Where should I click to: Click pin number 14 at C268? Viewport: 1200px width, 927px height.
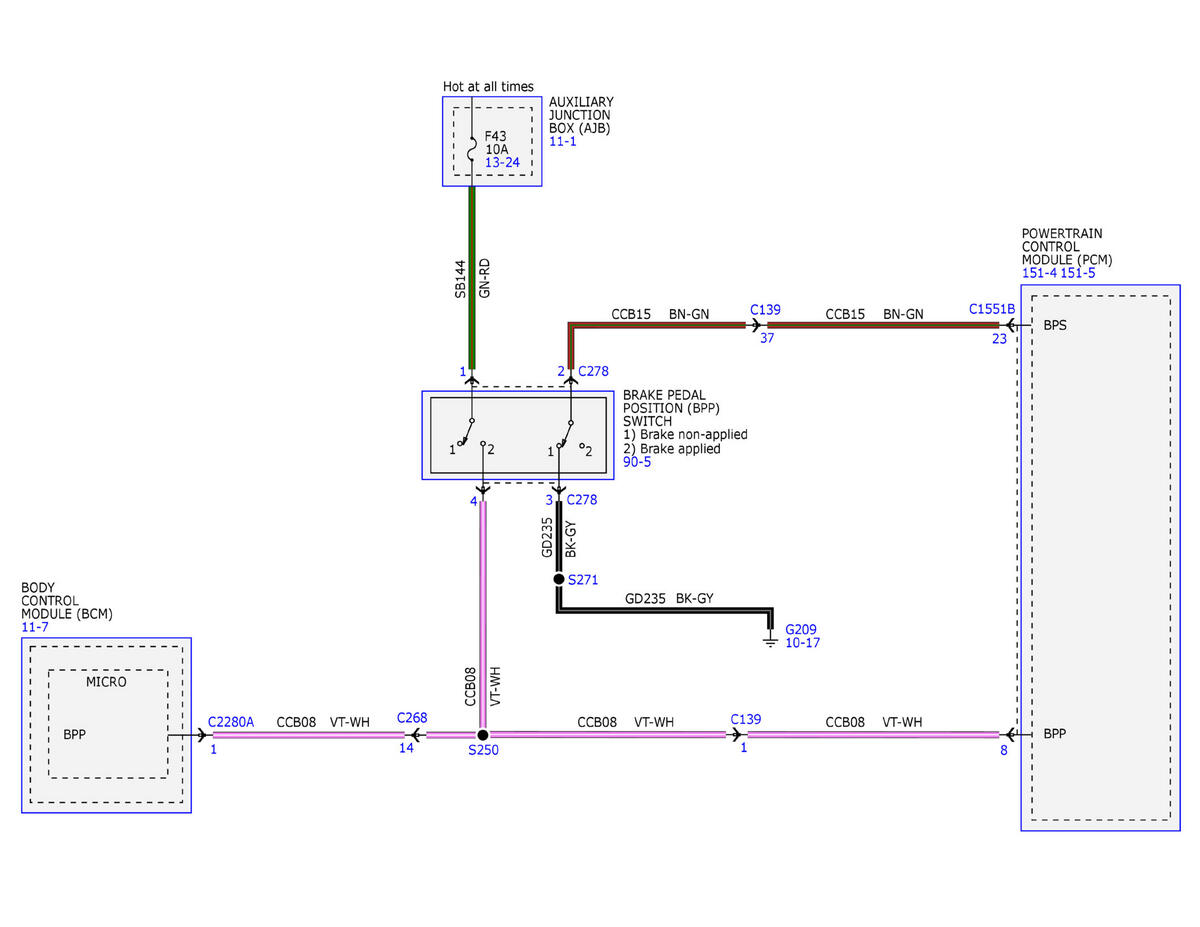pos(407,749)
